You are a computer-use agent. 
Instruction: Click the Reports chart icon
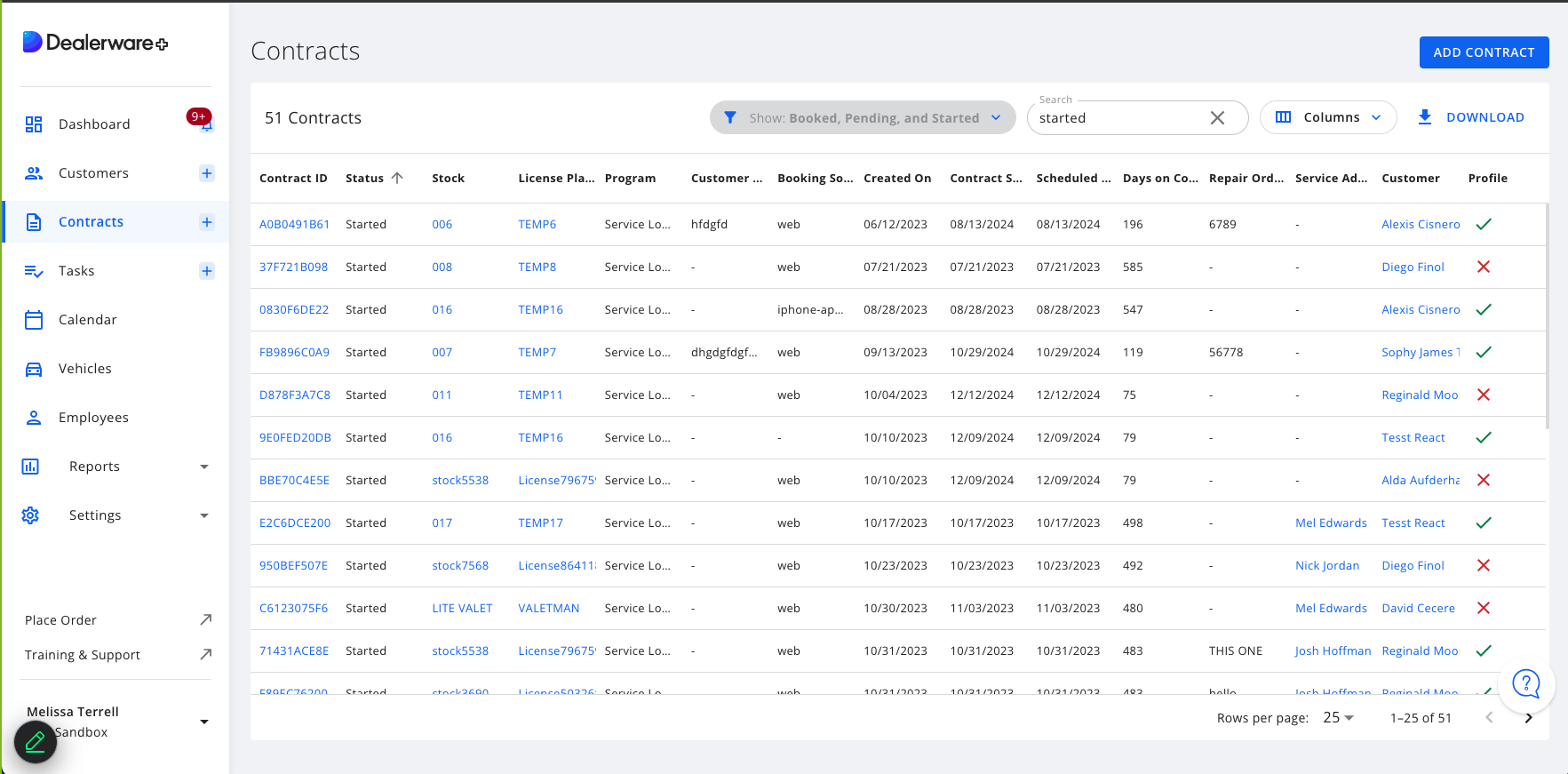30,467
